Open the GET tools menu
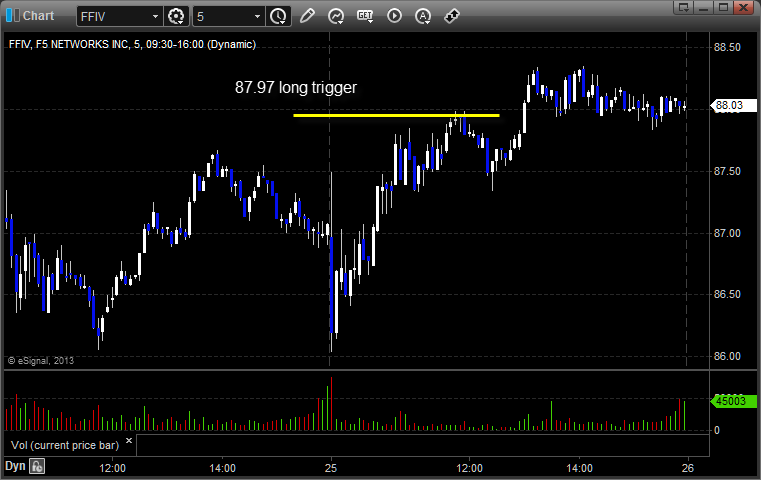761x480 pixels. tap(365, 16)
